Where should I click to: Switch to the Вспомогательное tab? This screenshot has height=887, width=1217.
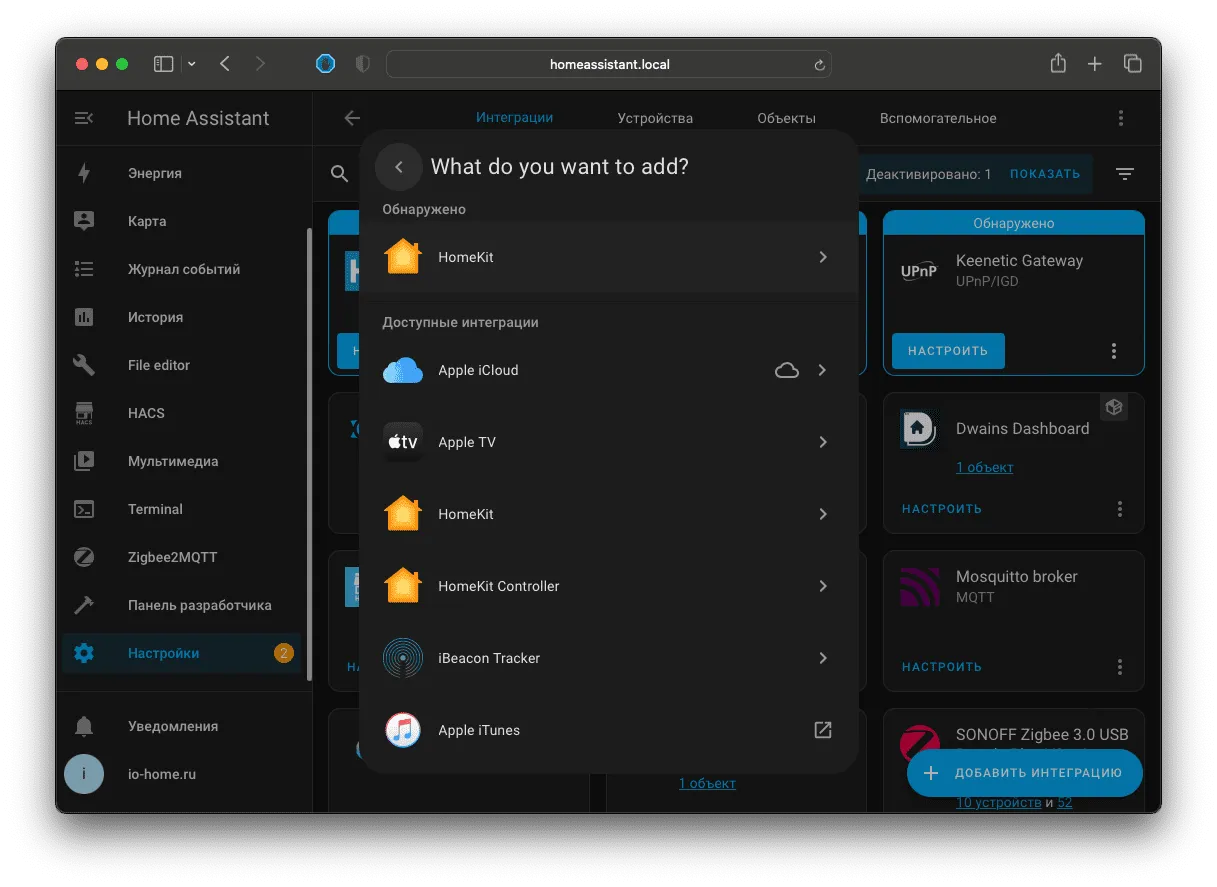[x=938, y=118]
